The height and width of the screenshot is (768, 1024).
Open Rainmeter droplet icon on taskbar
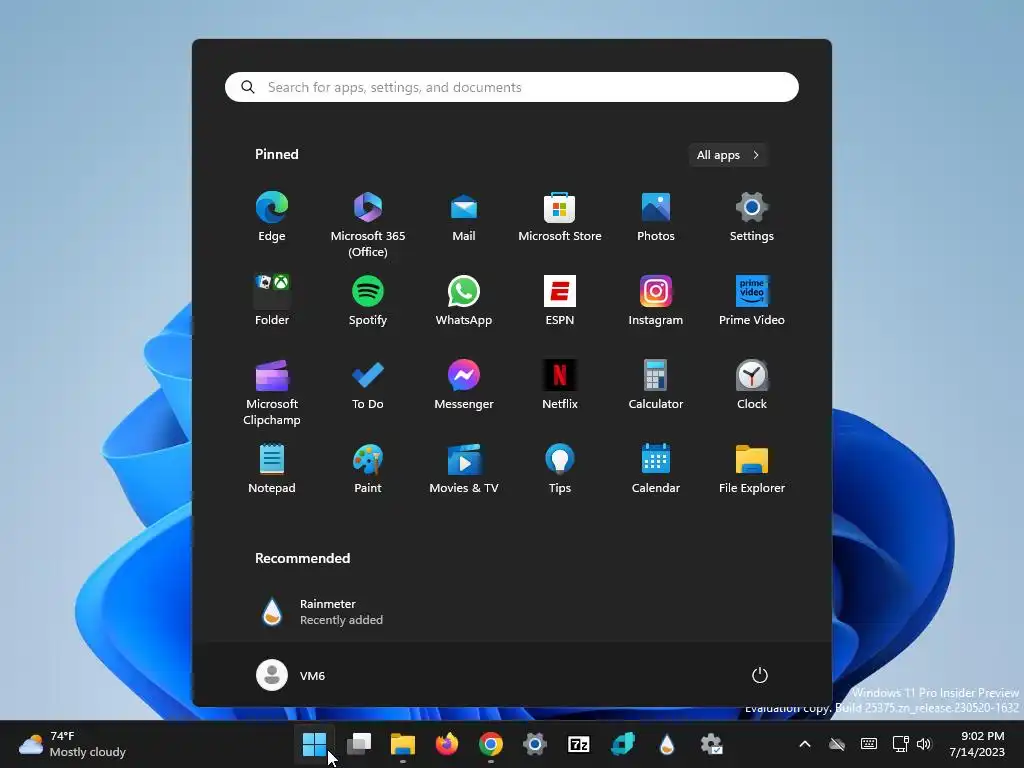pyautogui.click(x=667, y=744)
